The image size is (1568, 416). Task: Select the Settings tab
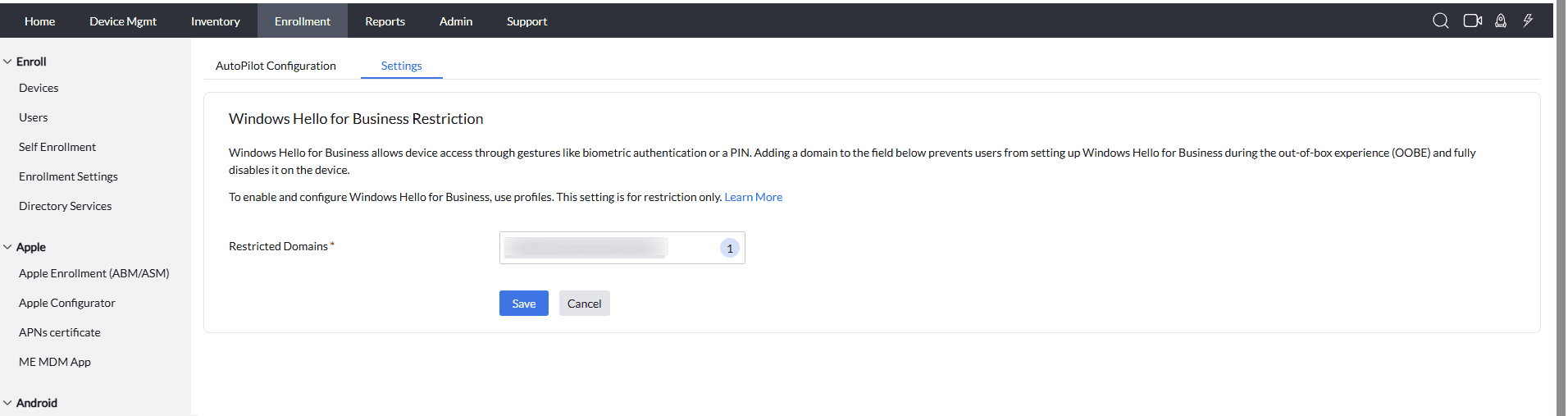point(401,66)
